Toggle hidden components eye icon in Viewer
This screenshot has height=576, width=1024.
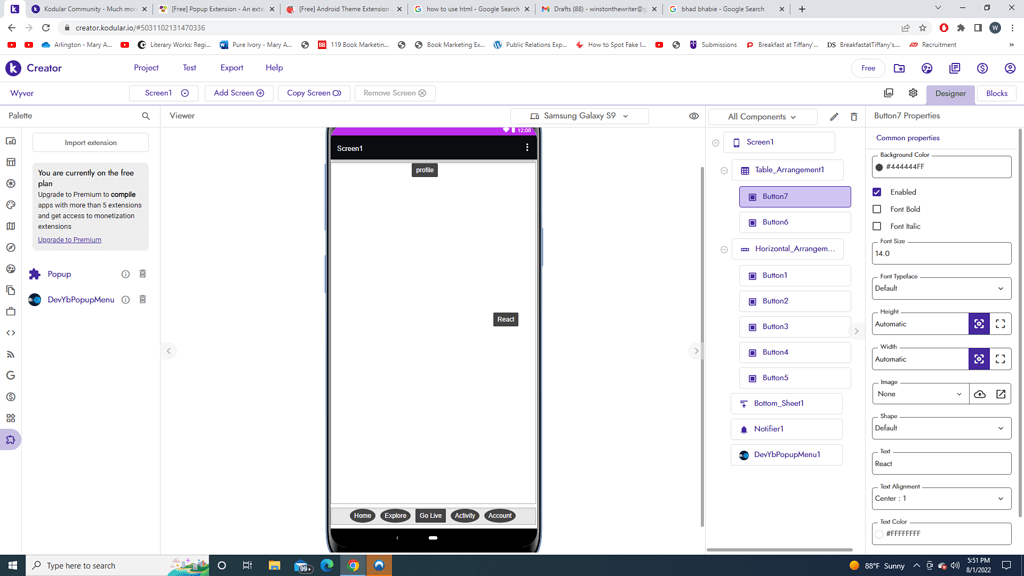pos(694,116)
